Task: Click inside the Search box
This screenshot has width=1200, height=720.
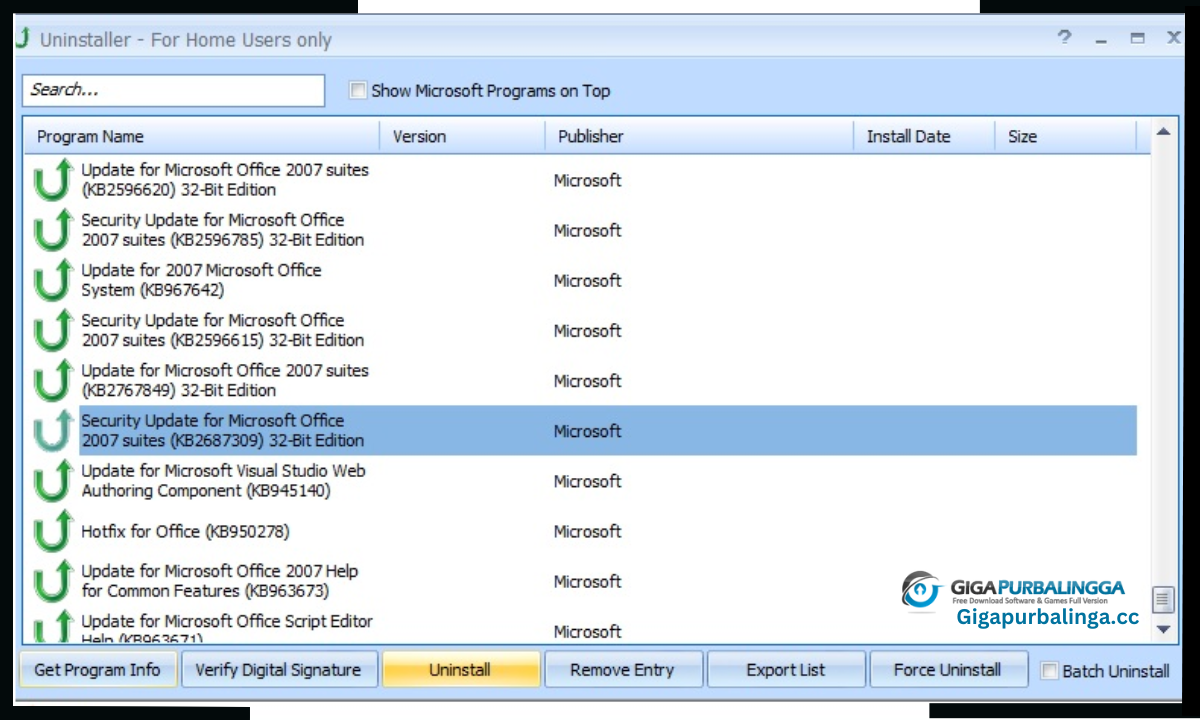Action: click(x=174, y=90)
